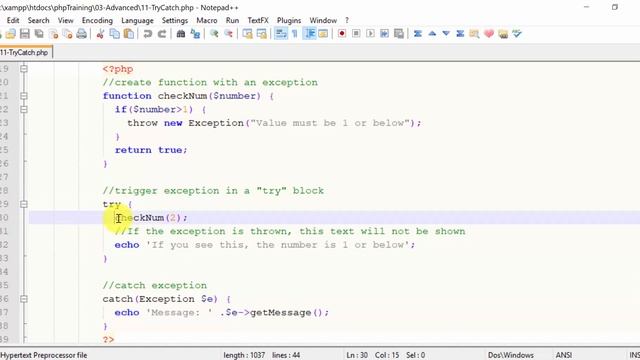This screenshot has height=360, width=640.
Task: Click on the 'return true;' code line
Action: pos(151,150)
